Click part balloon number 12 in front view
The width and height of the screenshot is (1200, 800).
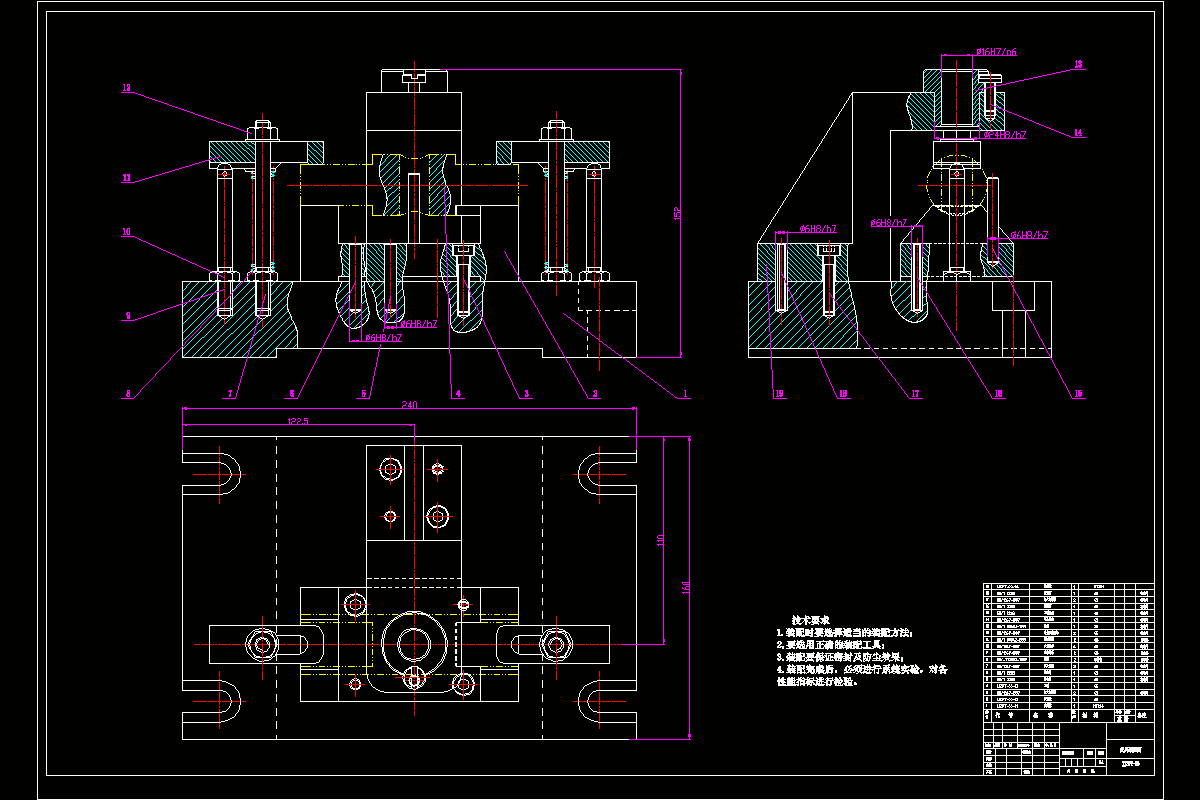[126, 89]
